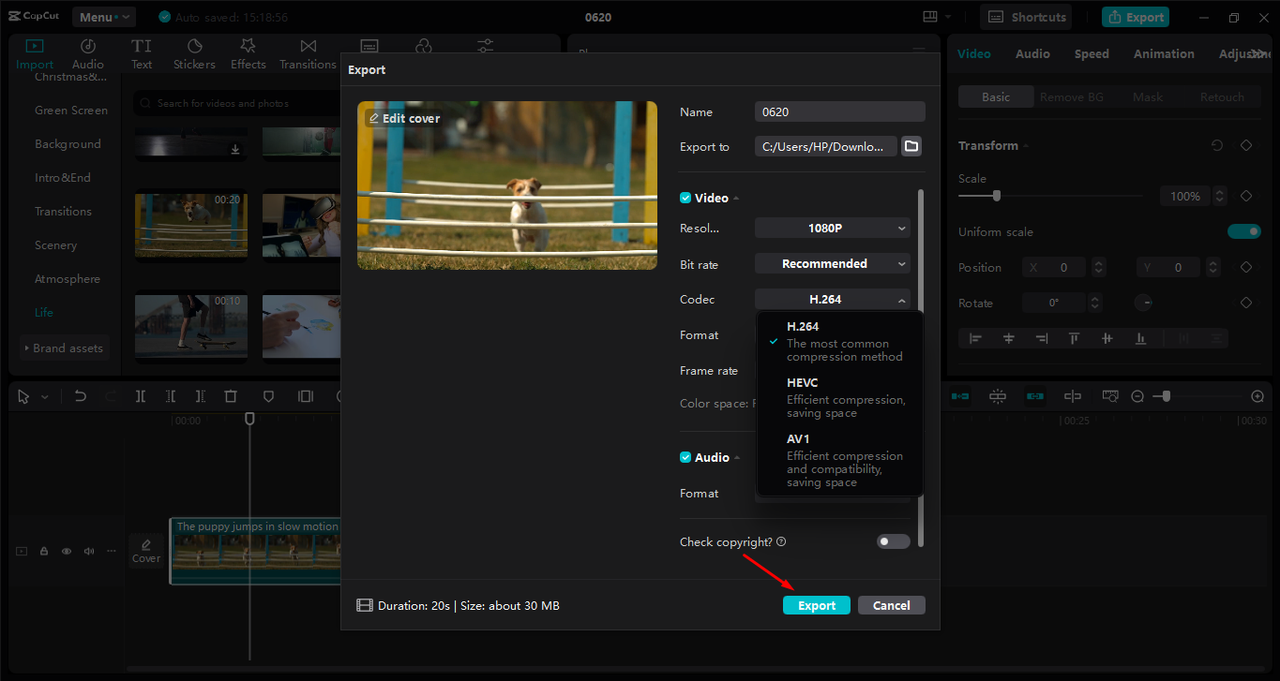
Task: Click the marker shield icon in timeline toolbar
Action: pyautogui.click(x=269, y=396)
